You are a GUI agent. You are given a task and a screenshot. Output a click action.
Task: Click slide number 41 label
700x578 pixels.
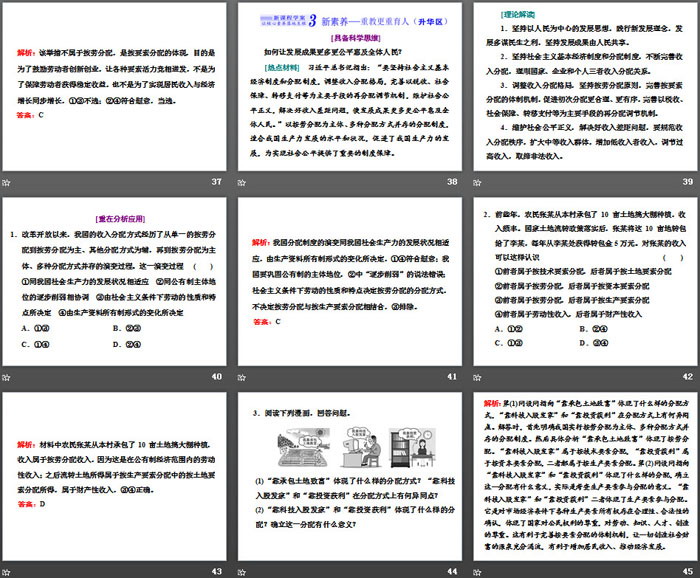click(452, 377)
